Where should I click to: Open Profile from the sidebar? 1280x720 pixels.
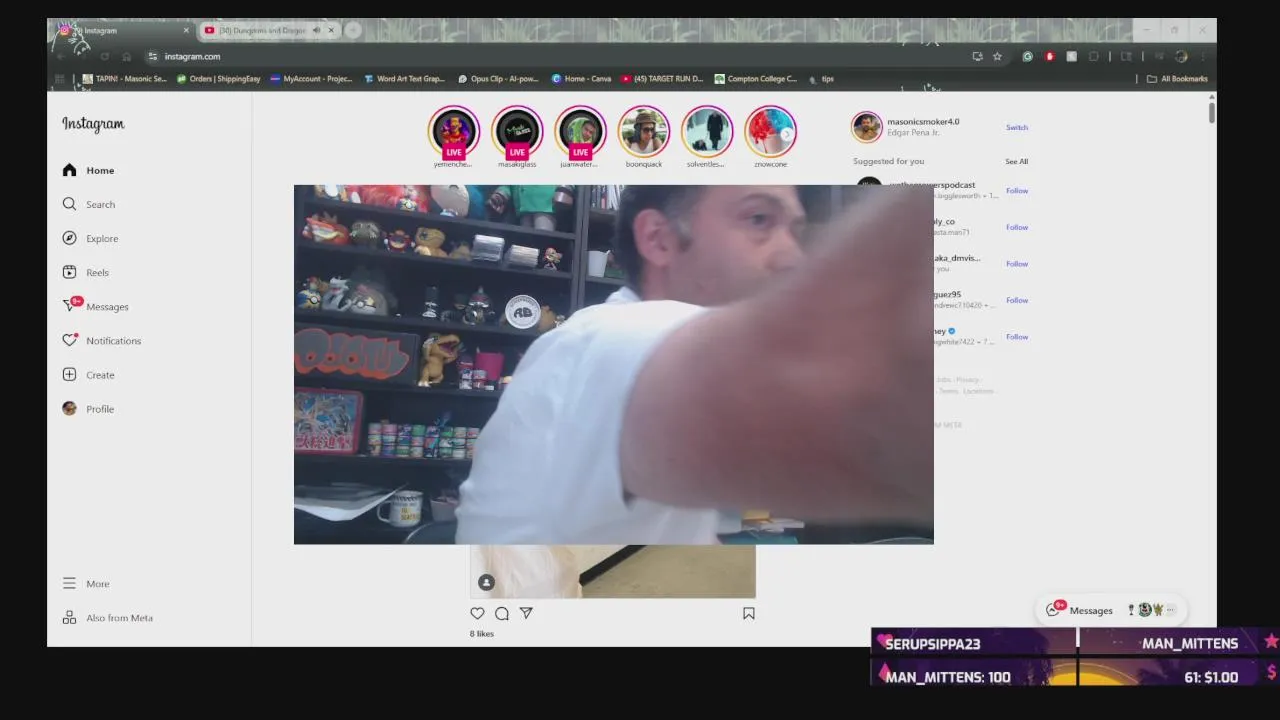[88, 409]
